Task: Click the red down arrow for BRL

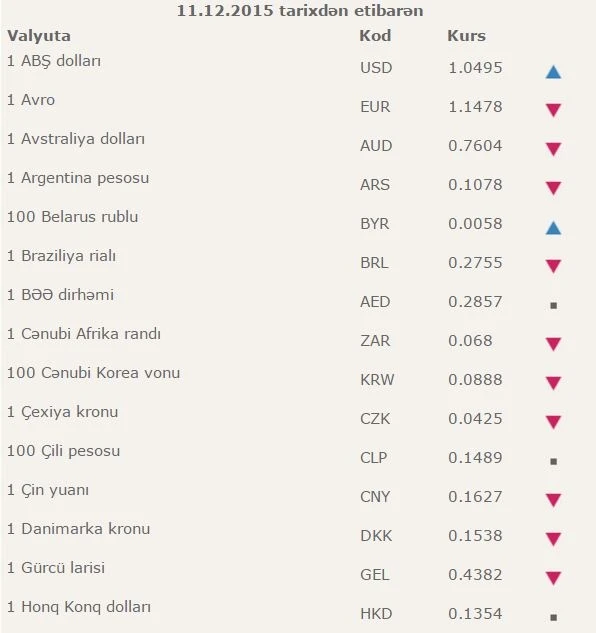Action: pyautogui.click(x=553, y=266)
